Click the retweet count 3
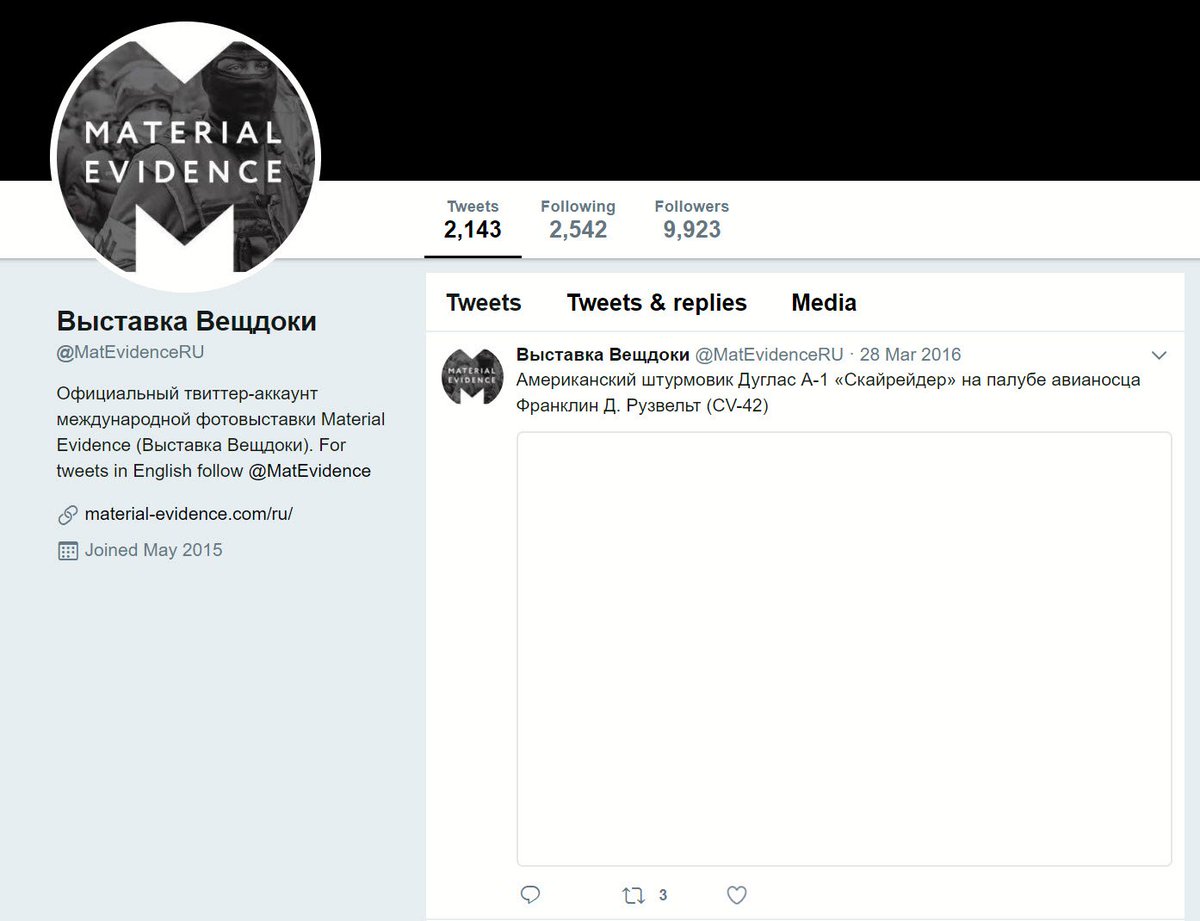This screenshot has width=1200, height=921. (663, 895)
